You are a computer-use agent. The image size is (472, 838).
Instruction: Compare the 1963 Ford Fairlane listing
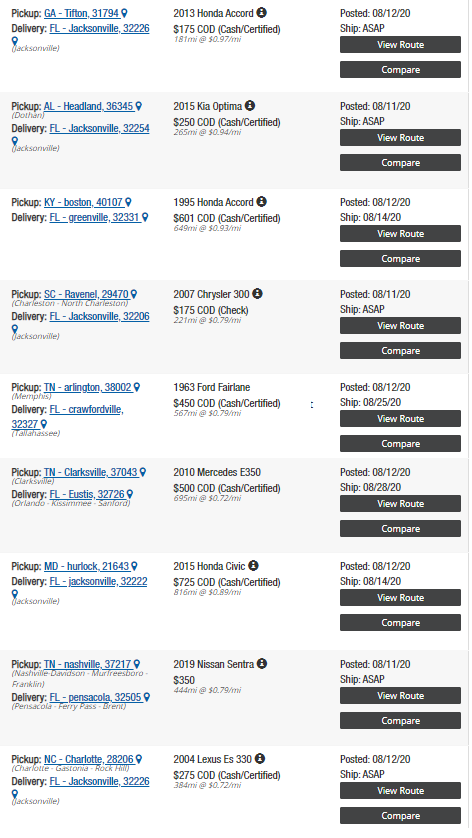pos(400,444)
